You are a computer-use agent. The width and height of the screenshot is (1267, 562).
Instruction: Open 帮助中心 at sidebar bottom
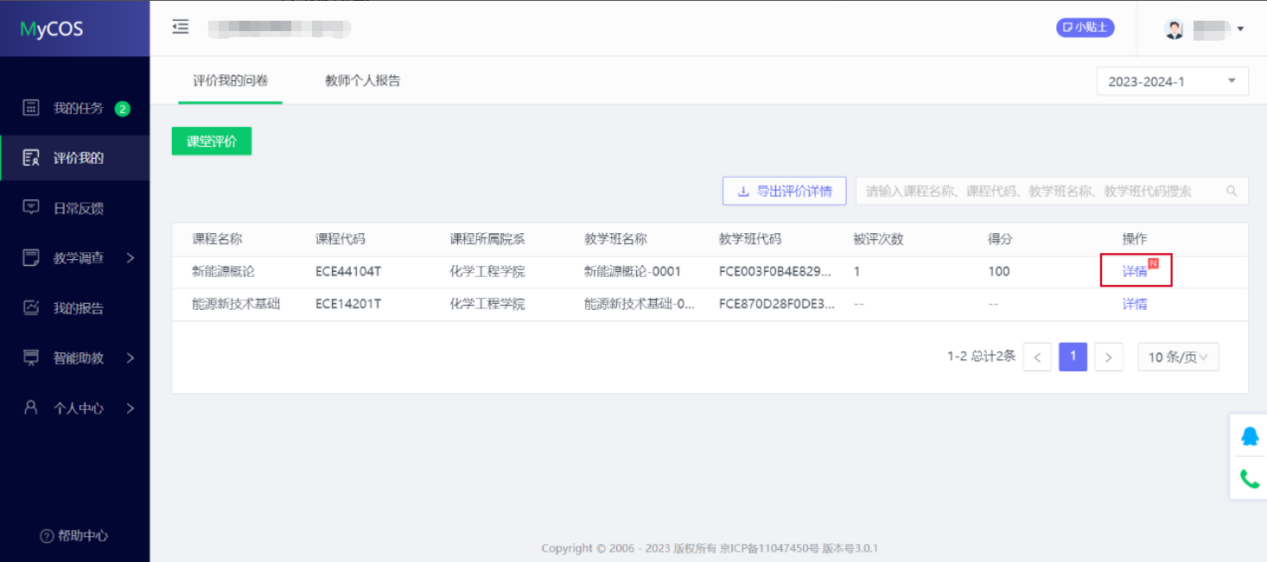pos(75,536)
